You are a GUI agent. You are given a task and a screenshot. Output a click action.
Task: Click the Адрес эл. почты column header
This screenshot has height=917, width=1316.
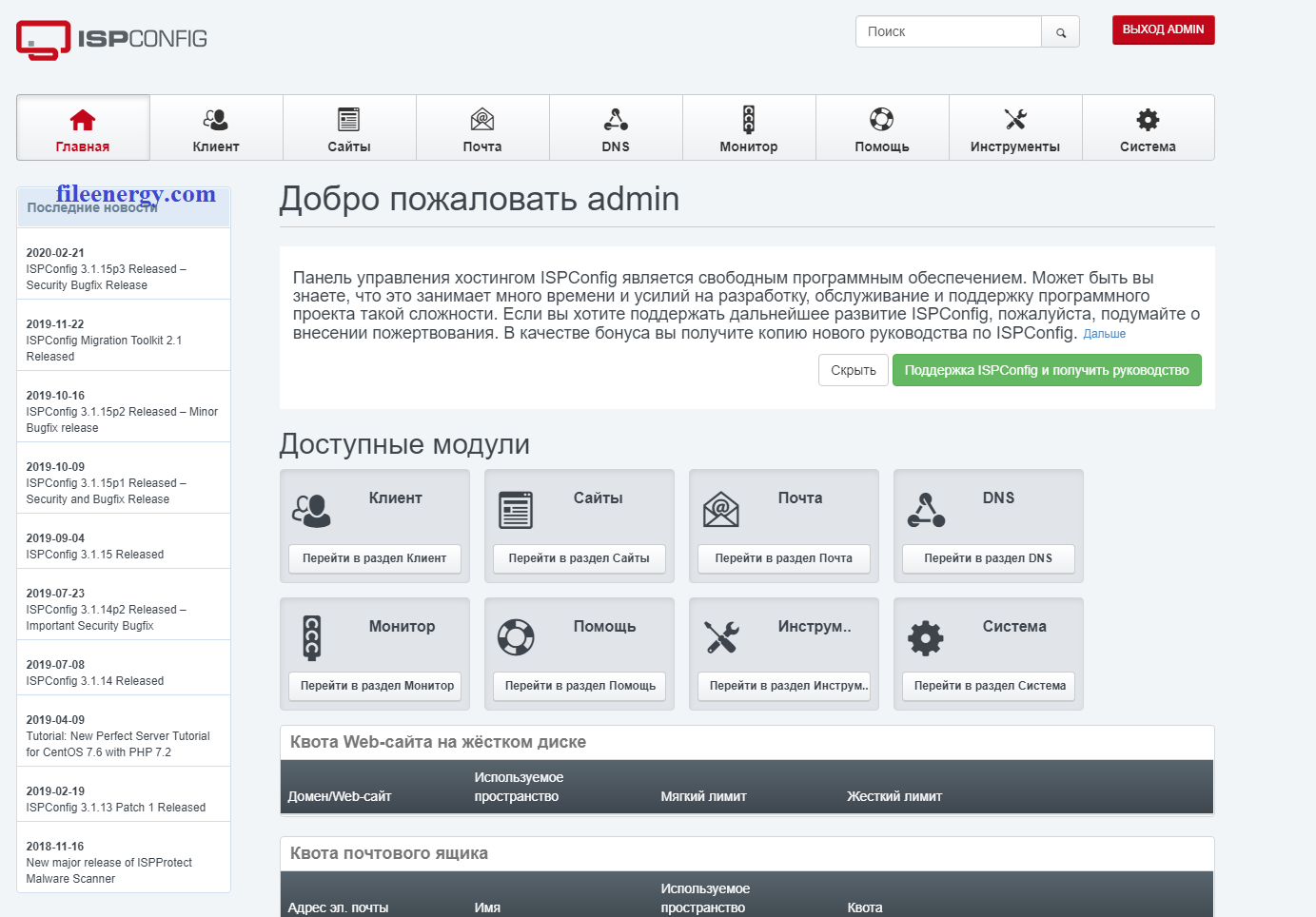[x=338, y=907]
